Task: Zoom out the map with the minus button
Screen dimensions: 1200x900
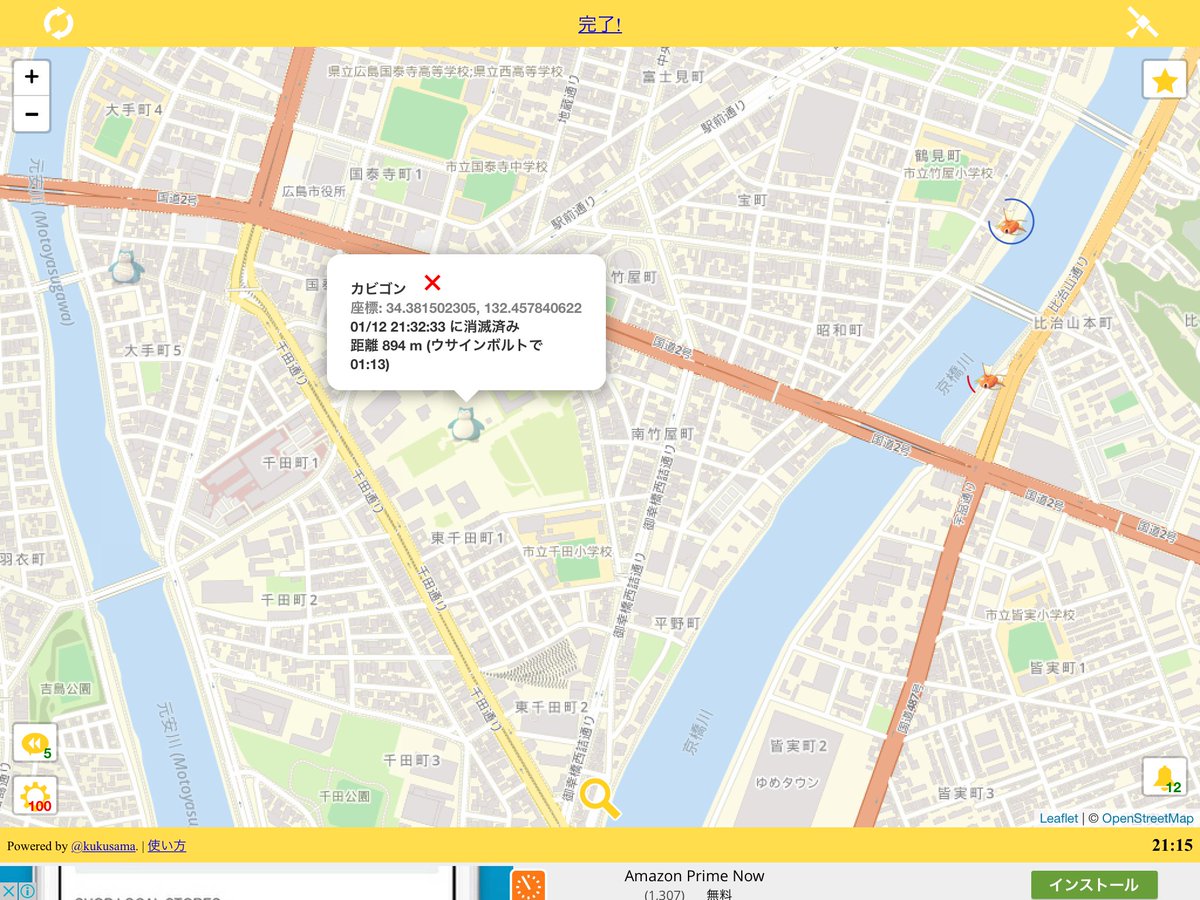Action: (32, 114)
